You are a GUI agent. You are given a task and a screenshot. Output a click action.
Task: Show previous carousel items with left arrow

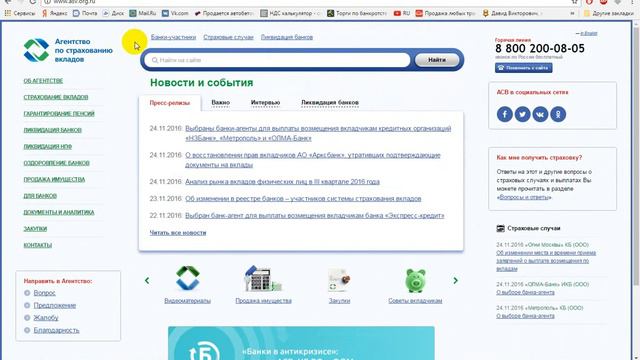pyautogui.click(x=147, y=280)
